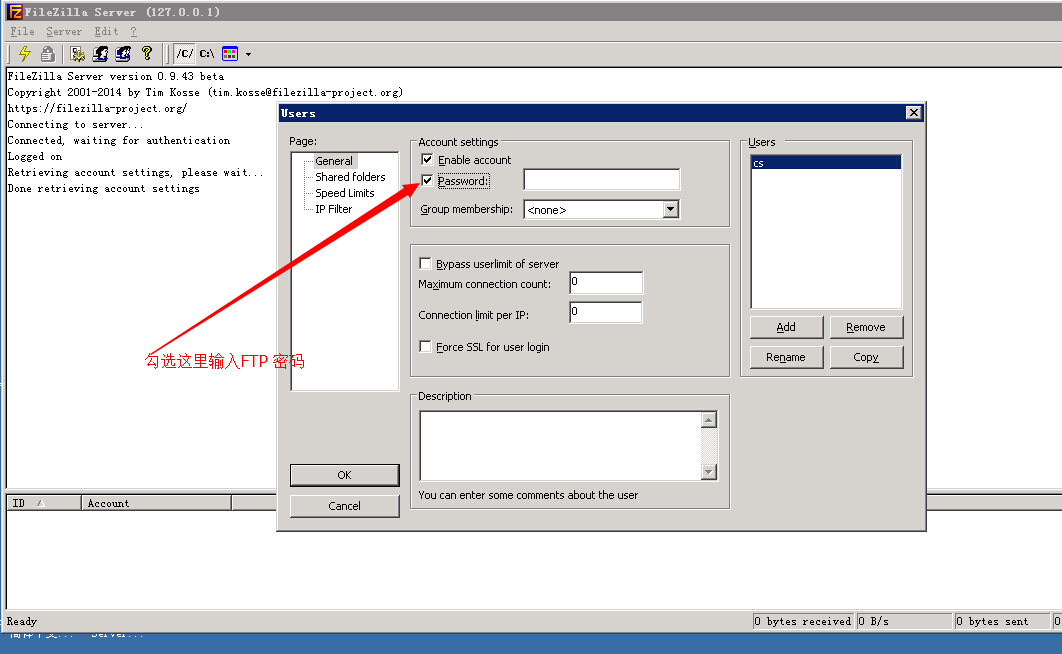Open the ? help menu
This screenshot has width=1062, height=654.
133,31
